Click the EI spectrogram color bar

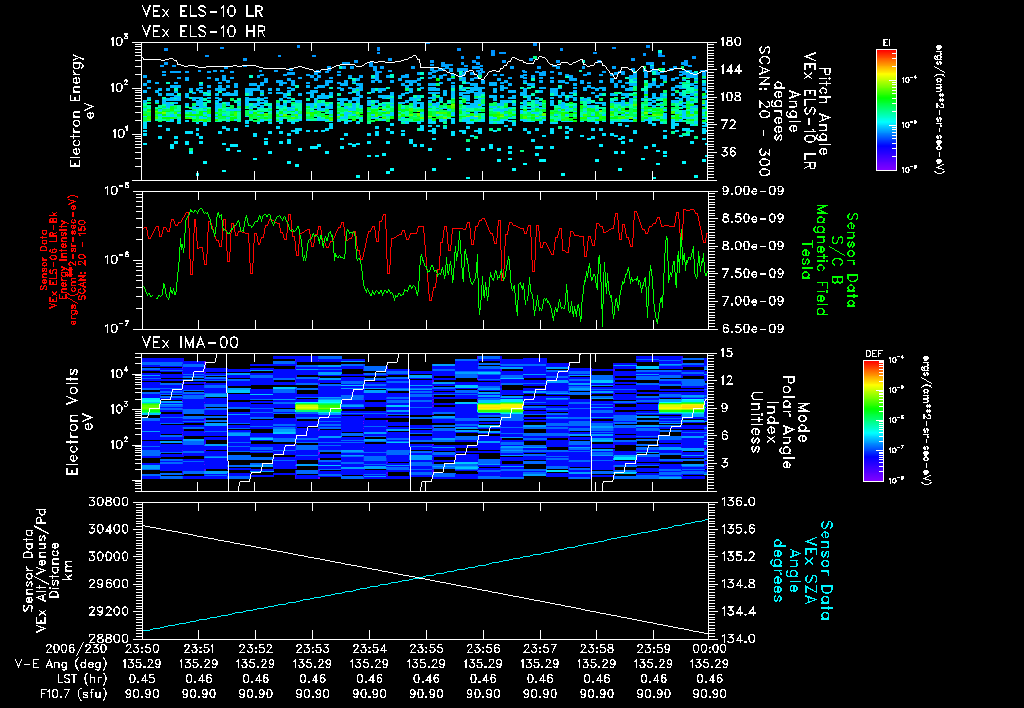(x=886, y=109)
